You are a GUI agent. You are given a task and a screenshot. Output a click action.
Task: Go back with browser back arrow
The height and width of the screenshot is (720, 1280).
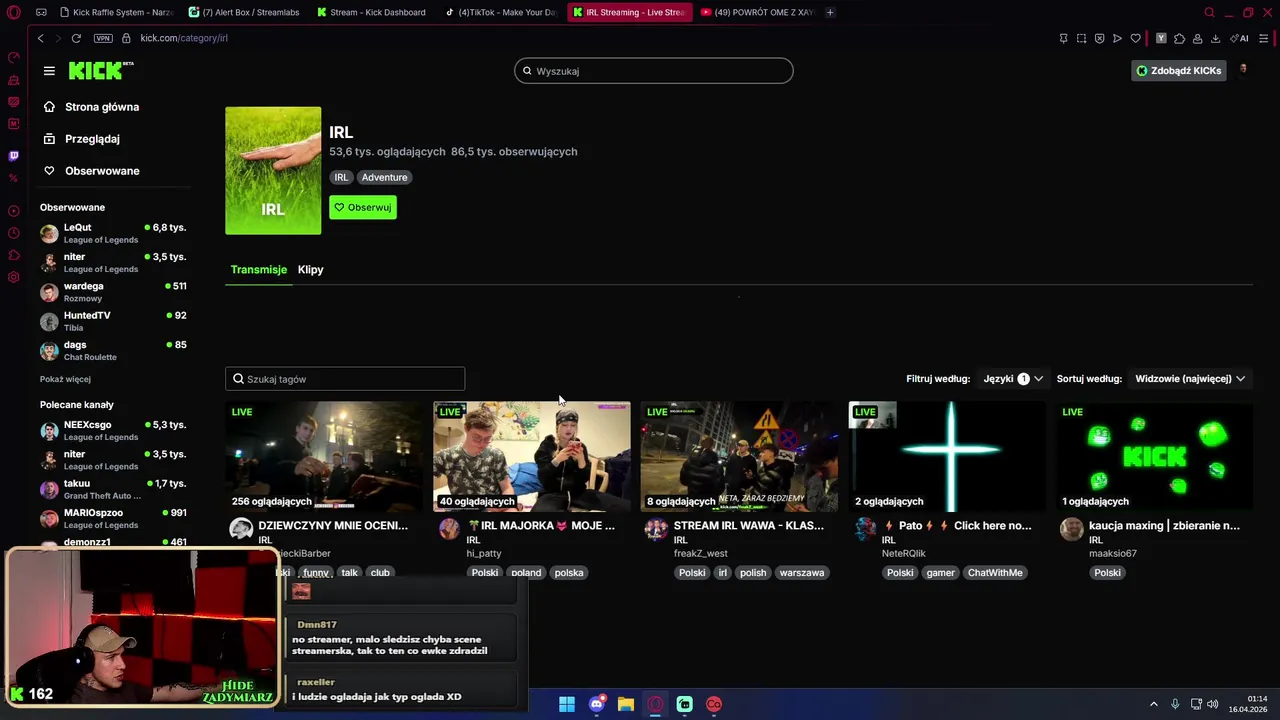(x=40, y=38)
